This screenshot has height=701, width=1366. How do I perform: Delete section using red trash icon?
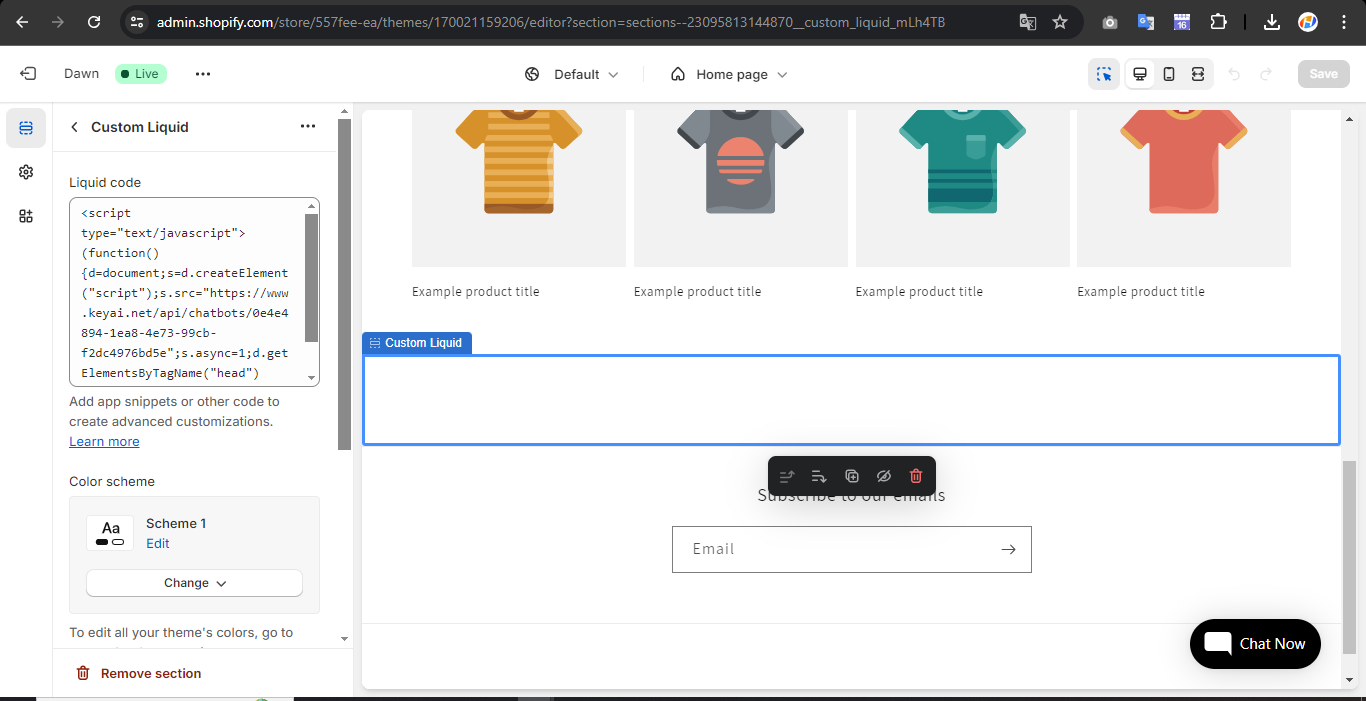click(x=915, y=476)
